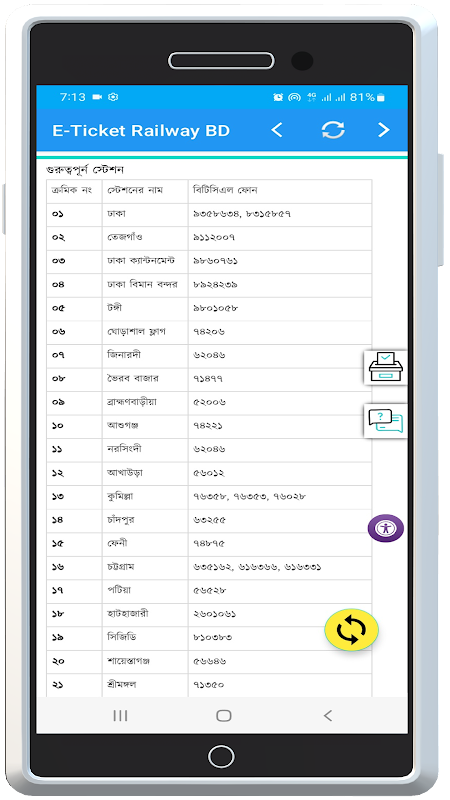Viewport: 450px width, 800px height.
Task: Select station আশুগঞ্জ
Action: tap(122, 426)
